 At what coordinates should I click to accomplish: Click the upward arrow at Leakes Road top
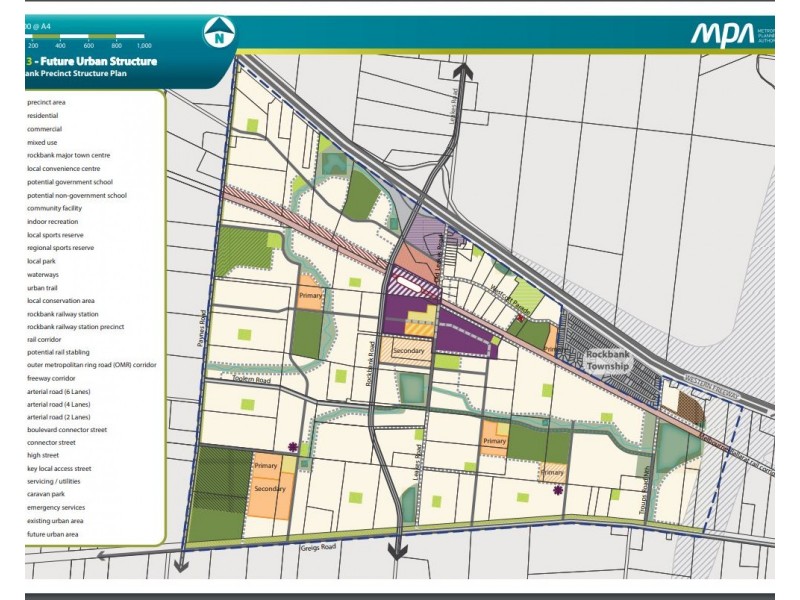tap(466, 72)
